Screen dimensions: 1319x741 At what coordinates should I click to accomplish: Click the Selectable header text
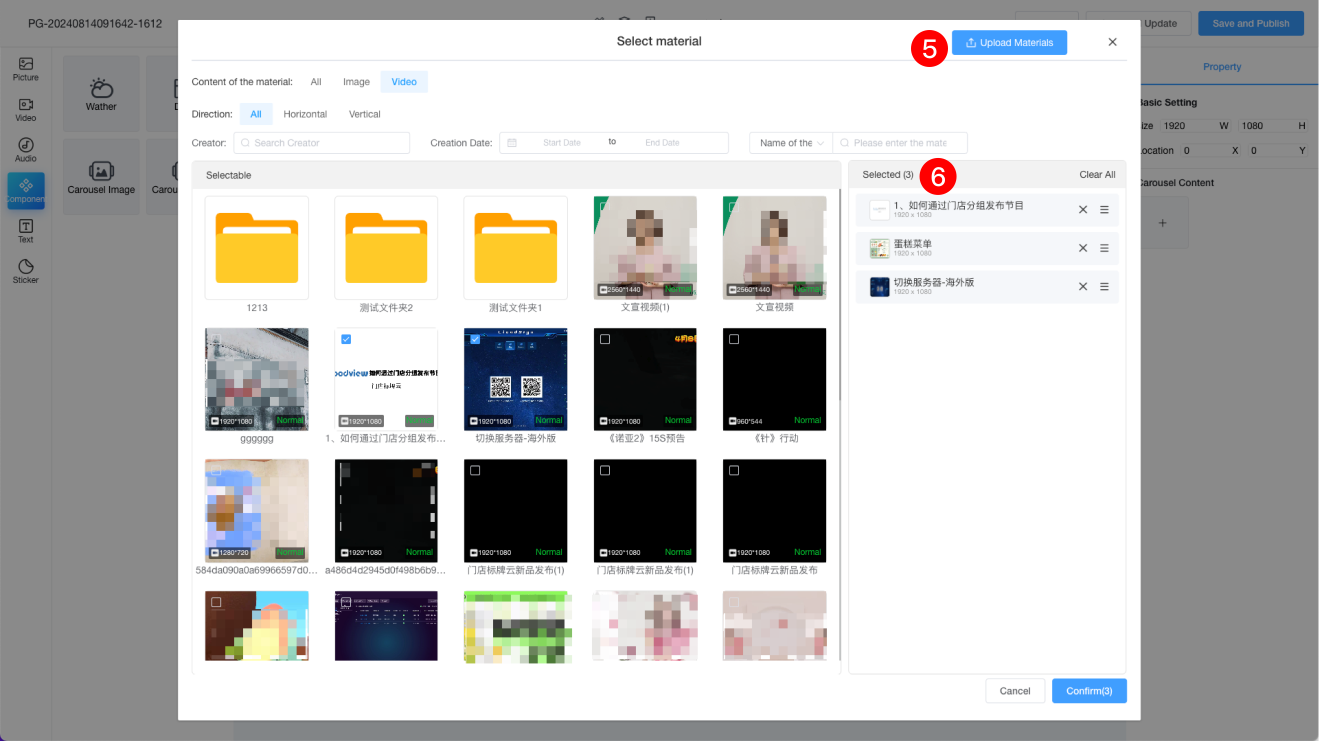coord(229,175)
